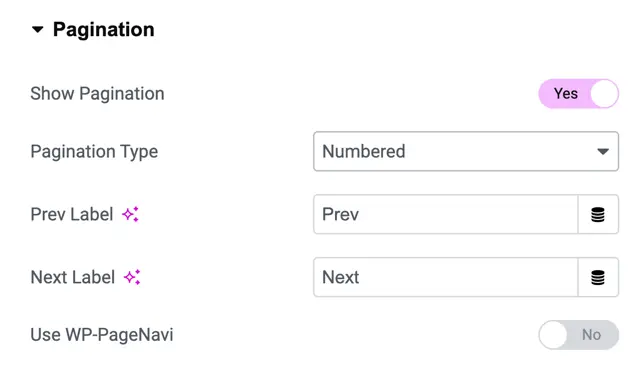Enable the Use WP-PageNavi switch
The image size is (638, 391).
pyautogui.click(x=578, y=335)
